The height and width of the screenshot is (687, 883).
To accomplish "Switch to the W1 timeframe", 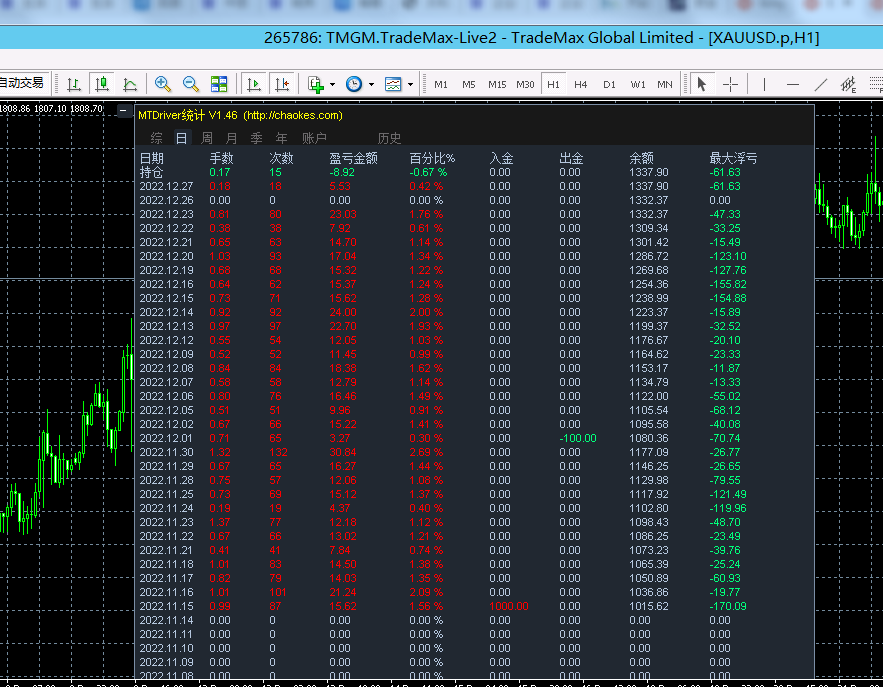I will tap(637, 84).
